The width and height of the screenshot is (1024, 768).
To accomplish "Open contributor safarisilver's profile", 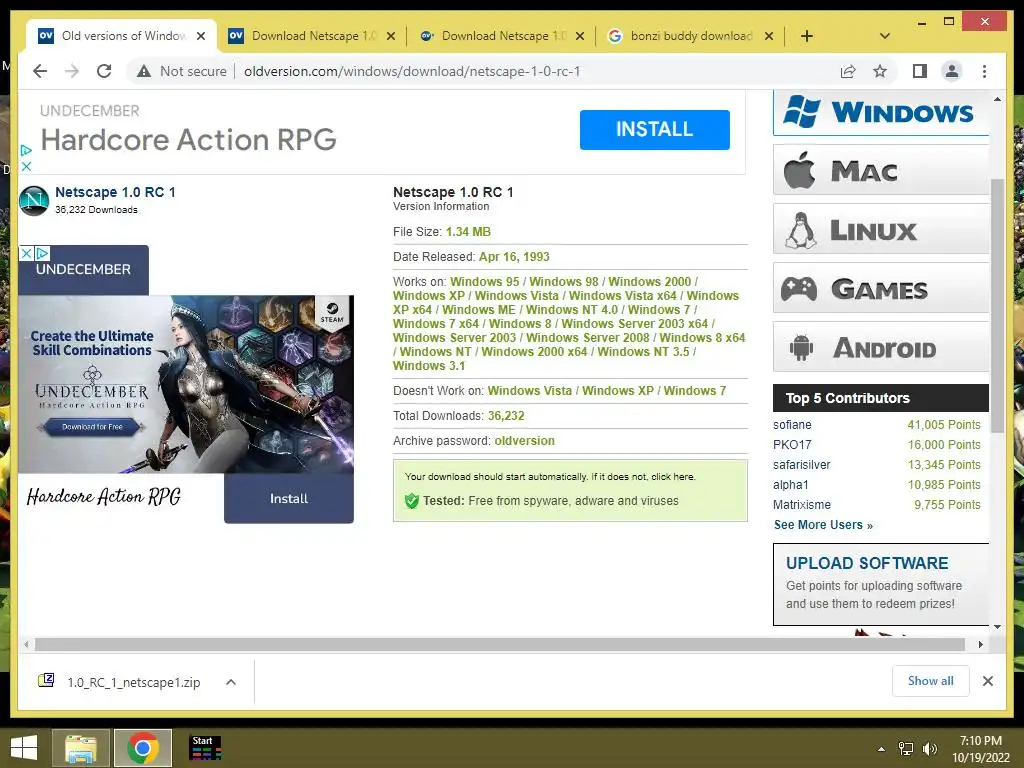I will [x=801, y=465].
